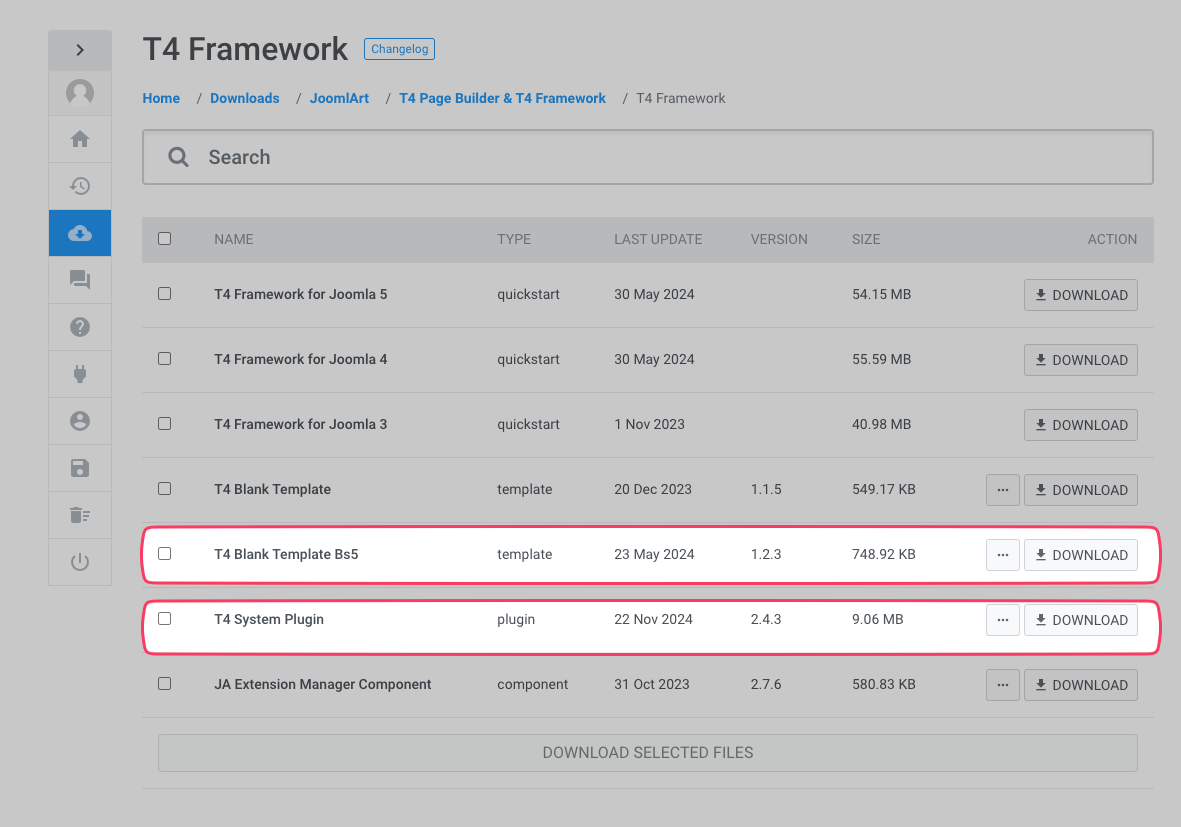Check the T4 Blank Template Bs5 row
The height and width of the screenshot is (827, 1181).
[165, 554]
